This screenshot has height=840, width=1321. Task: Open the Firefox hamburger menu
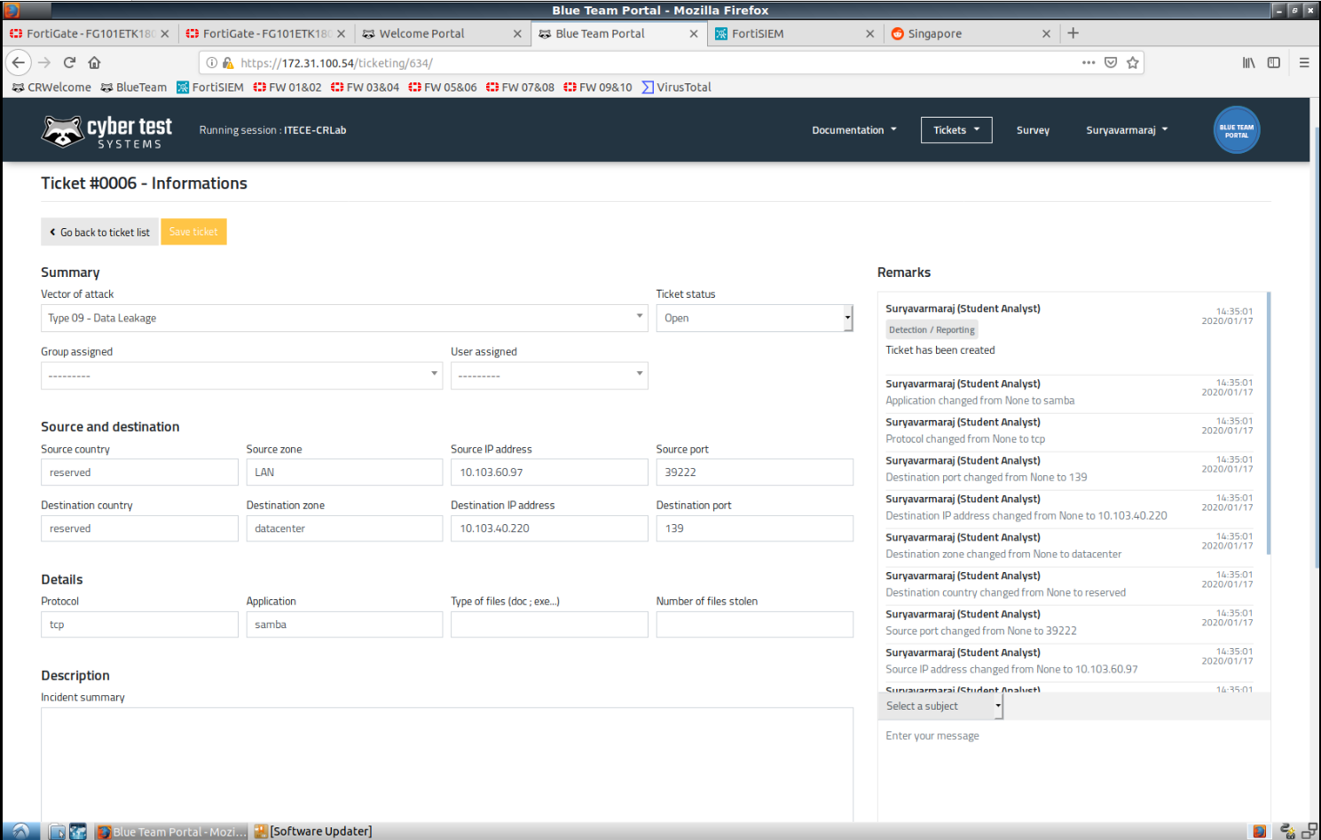[1304, 62]
